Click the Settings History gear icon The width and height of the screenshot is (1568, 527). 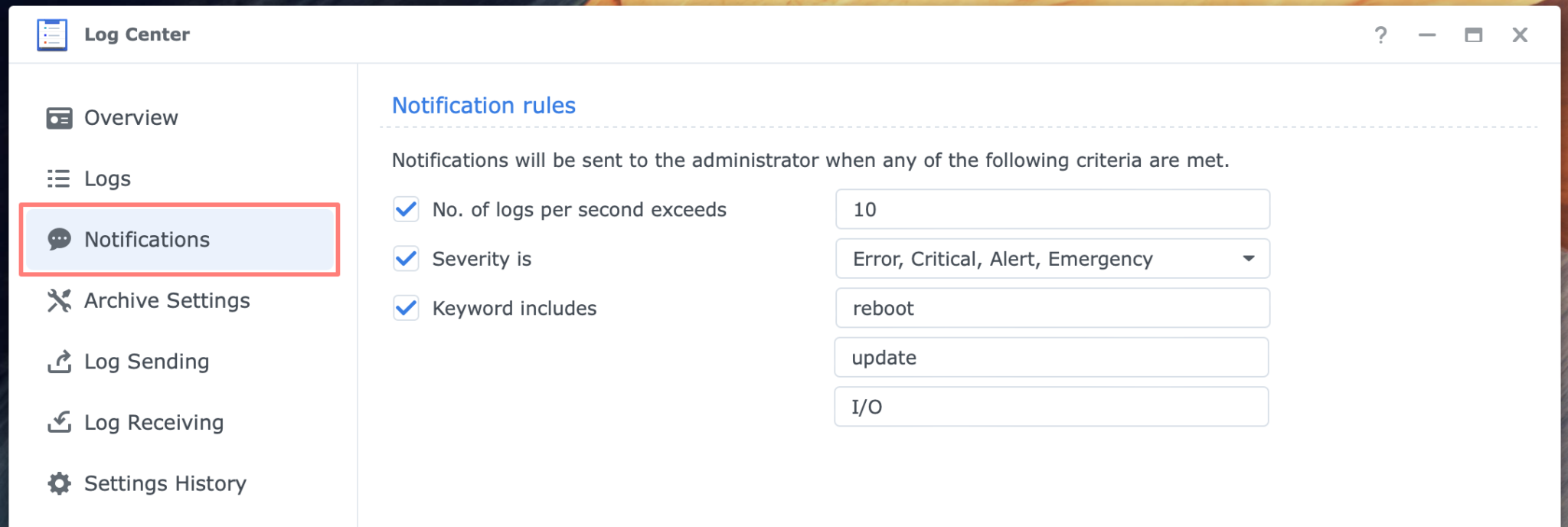pyautogui.click(x=59, y=483)
